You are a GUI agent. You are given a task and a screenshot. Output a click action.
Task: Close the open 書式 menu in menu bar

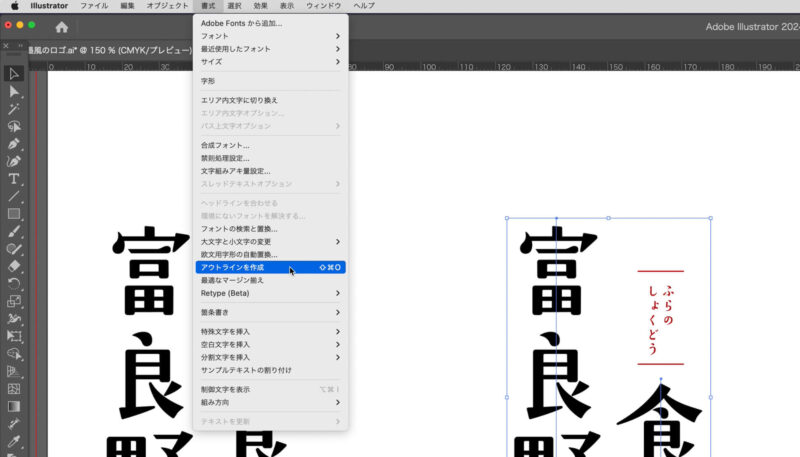click(208, 6)
